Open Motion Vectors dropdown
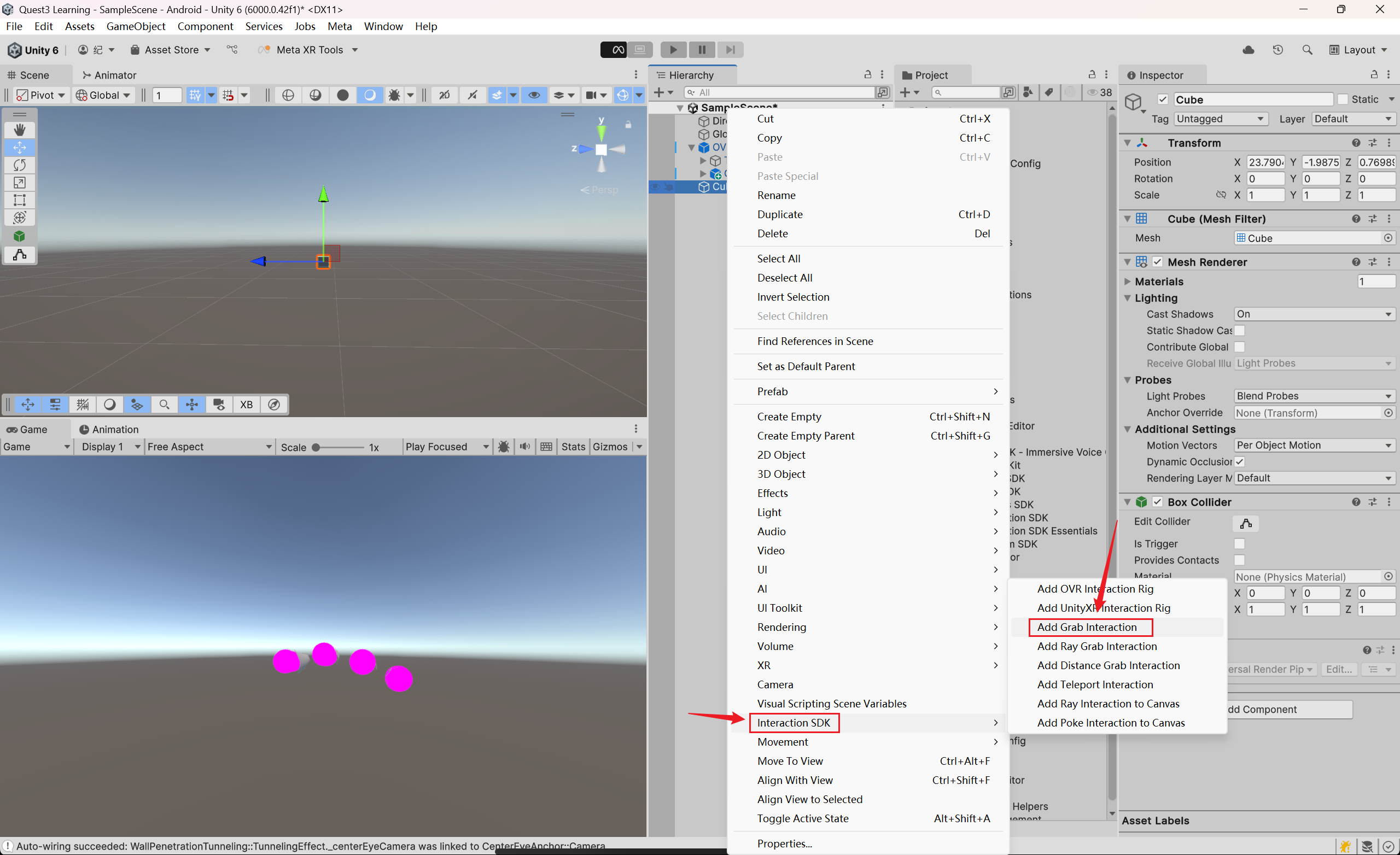Image resolution: width=1400 pixels, height=855 pixels. click(1314, 446)
